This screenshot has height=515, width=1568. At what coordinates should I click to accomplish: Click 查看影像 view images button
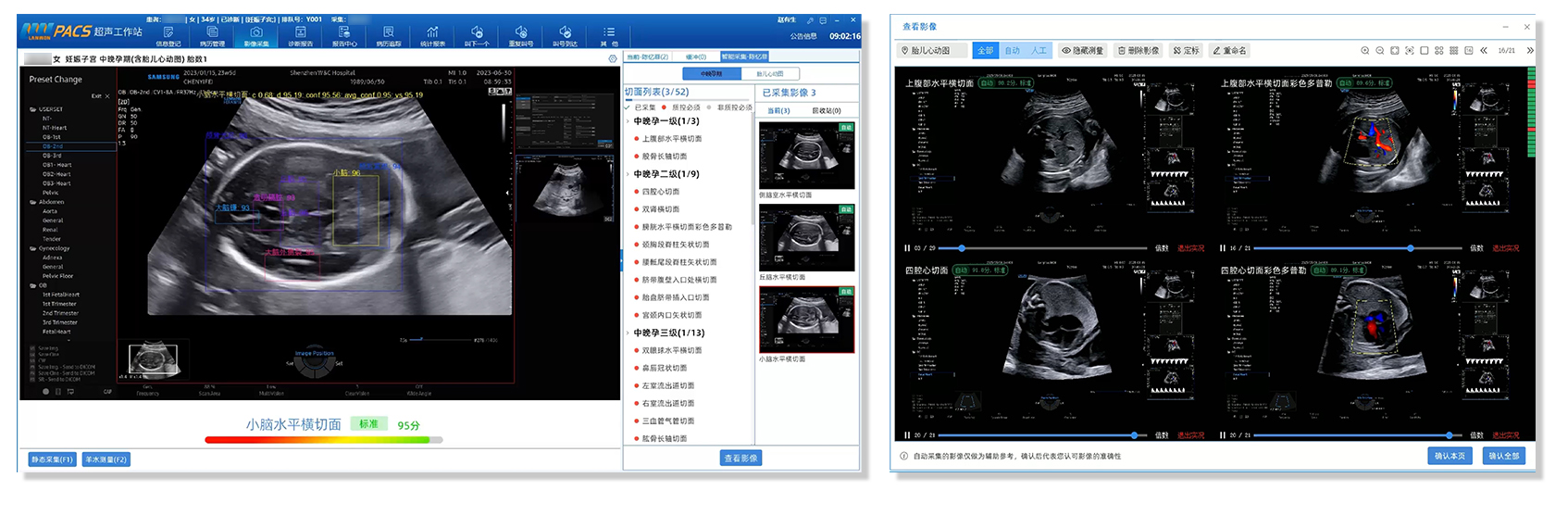(741, 458)
